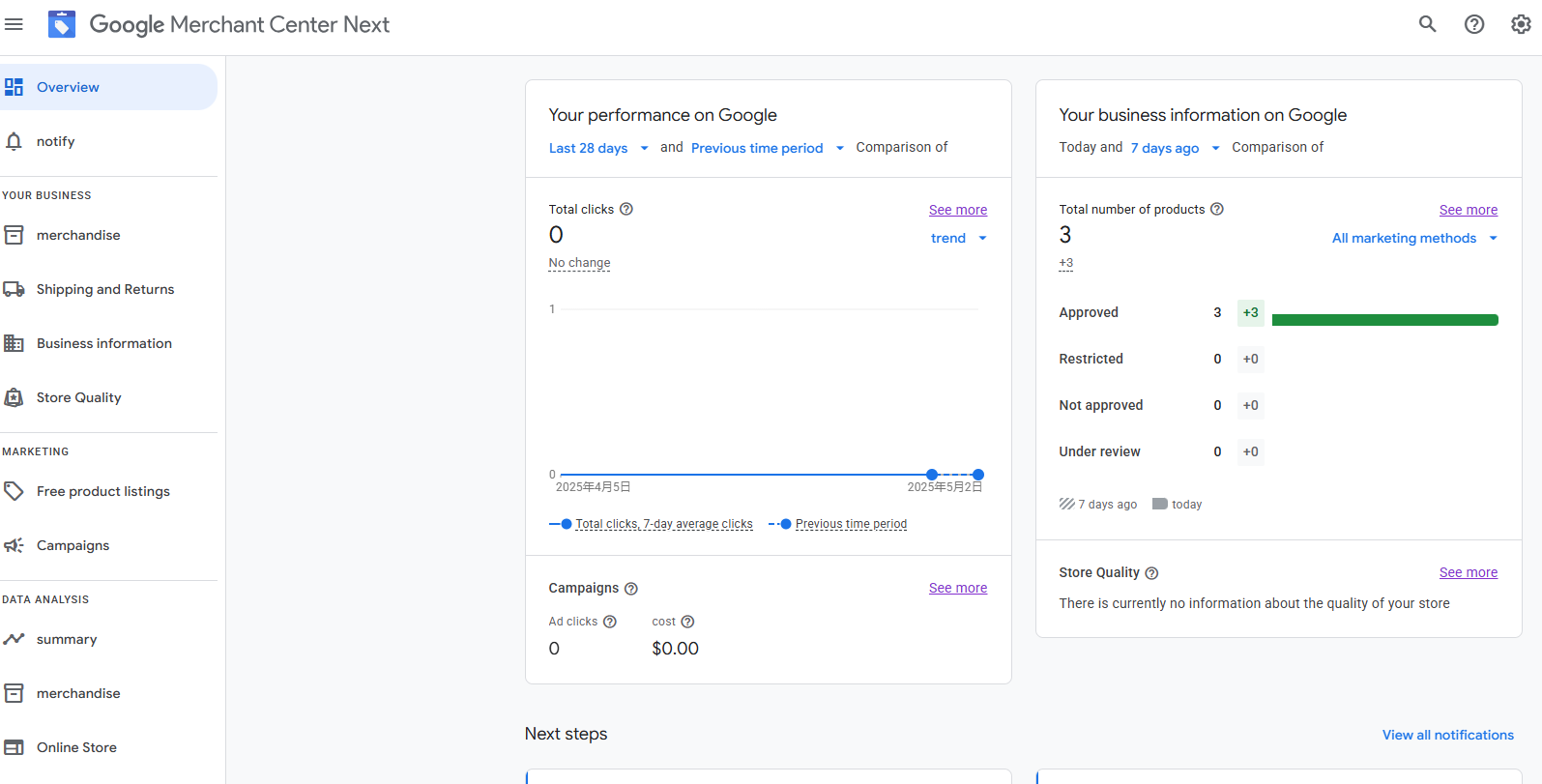Screen dimensions: 1542x784
Task: Click See more for Total clicks
Action: click(958, 210)
